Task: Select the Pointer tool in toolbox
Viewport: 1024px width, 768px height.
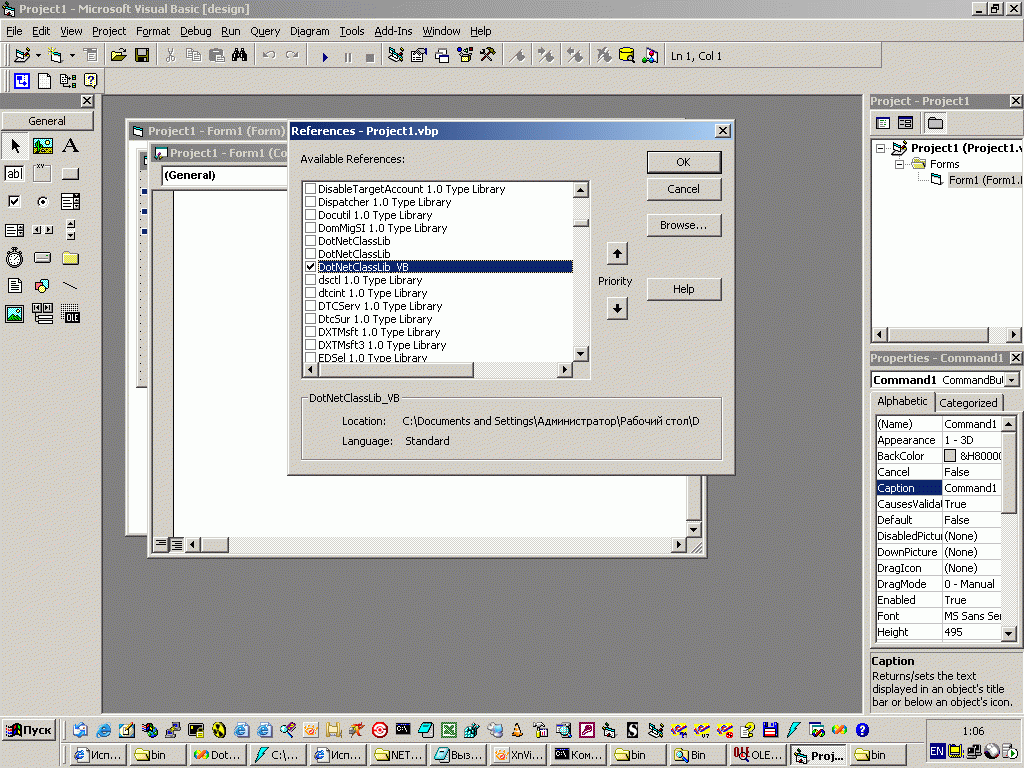Action: click(x=15, y=146)
